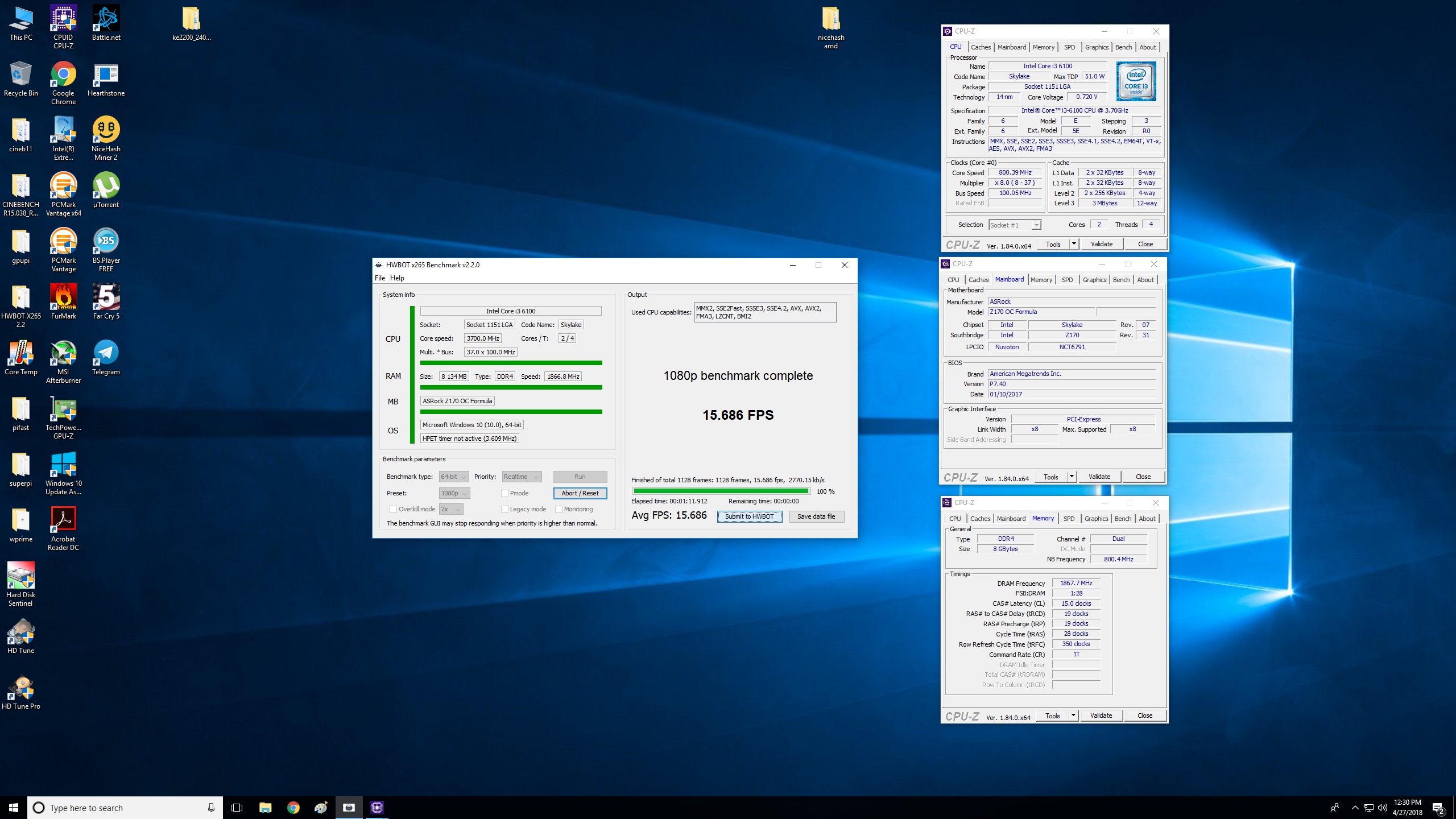Viewport: 1456px width, 819px height.
Task: Switch to Caches tab in top CPU-Z
Action: (x=981, y=47)
